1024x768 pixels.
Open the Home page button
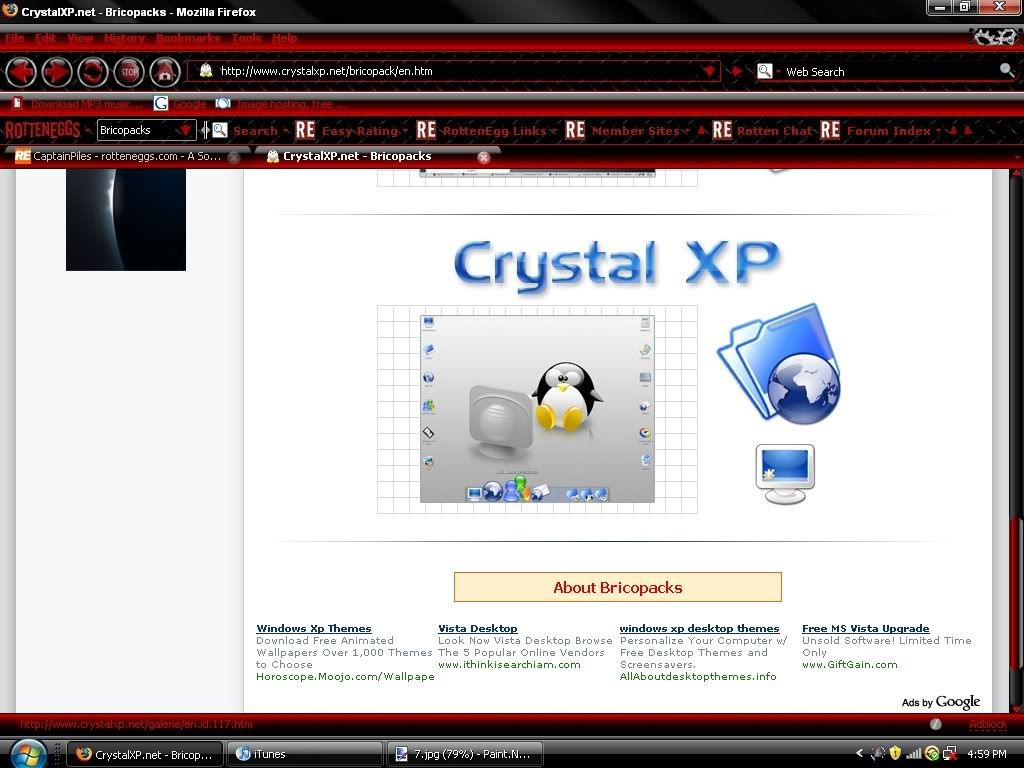pyautogui.click(x=165, y=71)
